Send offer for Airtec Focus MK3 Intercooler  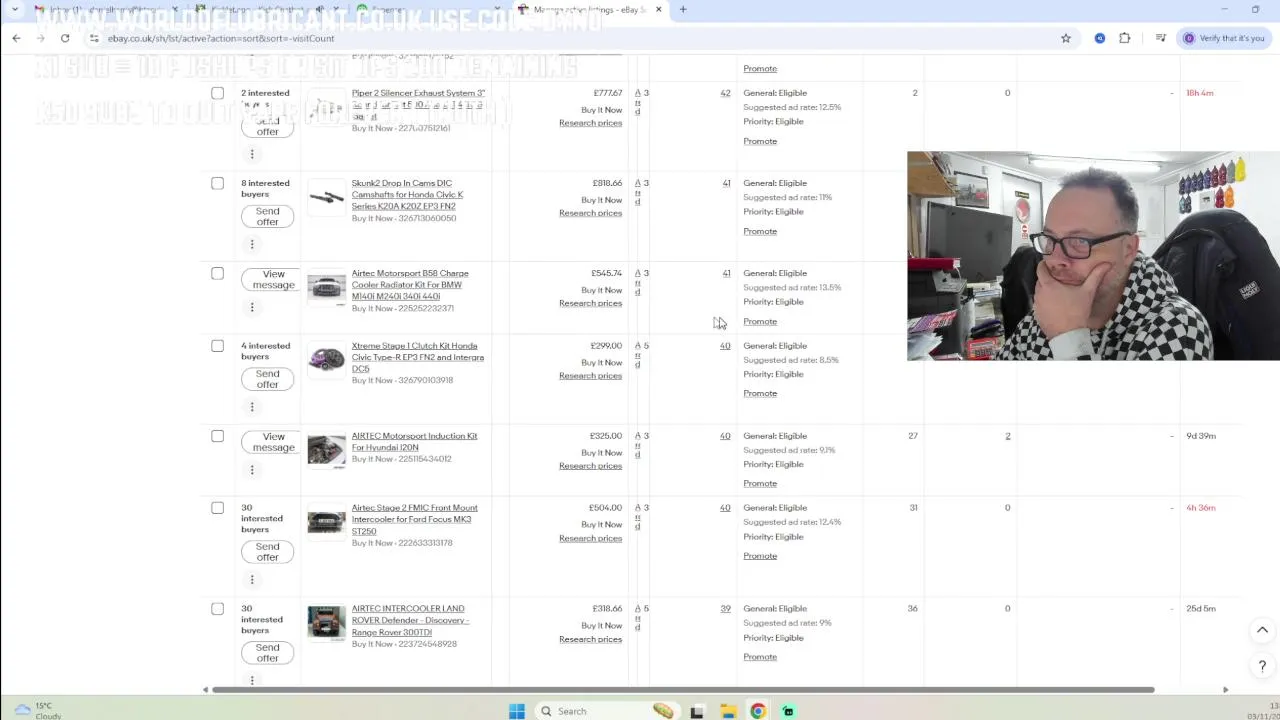pos(267,552)
